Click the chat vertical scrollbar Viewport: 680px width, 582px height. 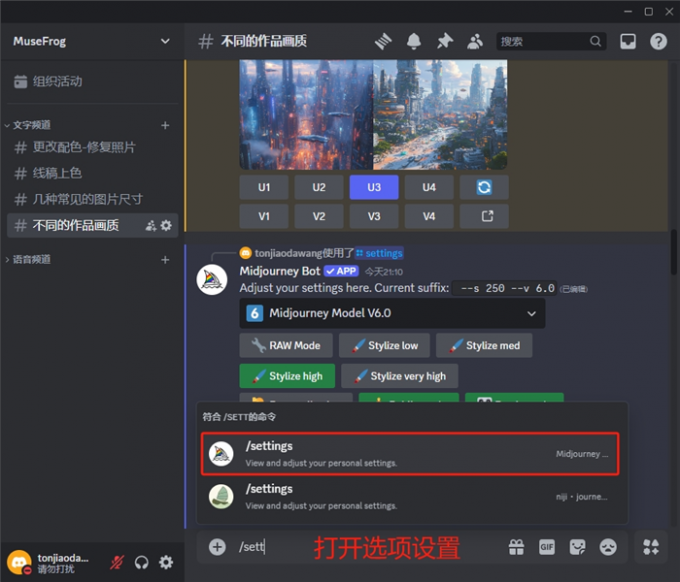(673, 252)
